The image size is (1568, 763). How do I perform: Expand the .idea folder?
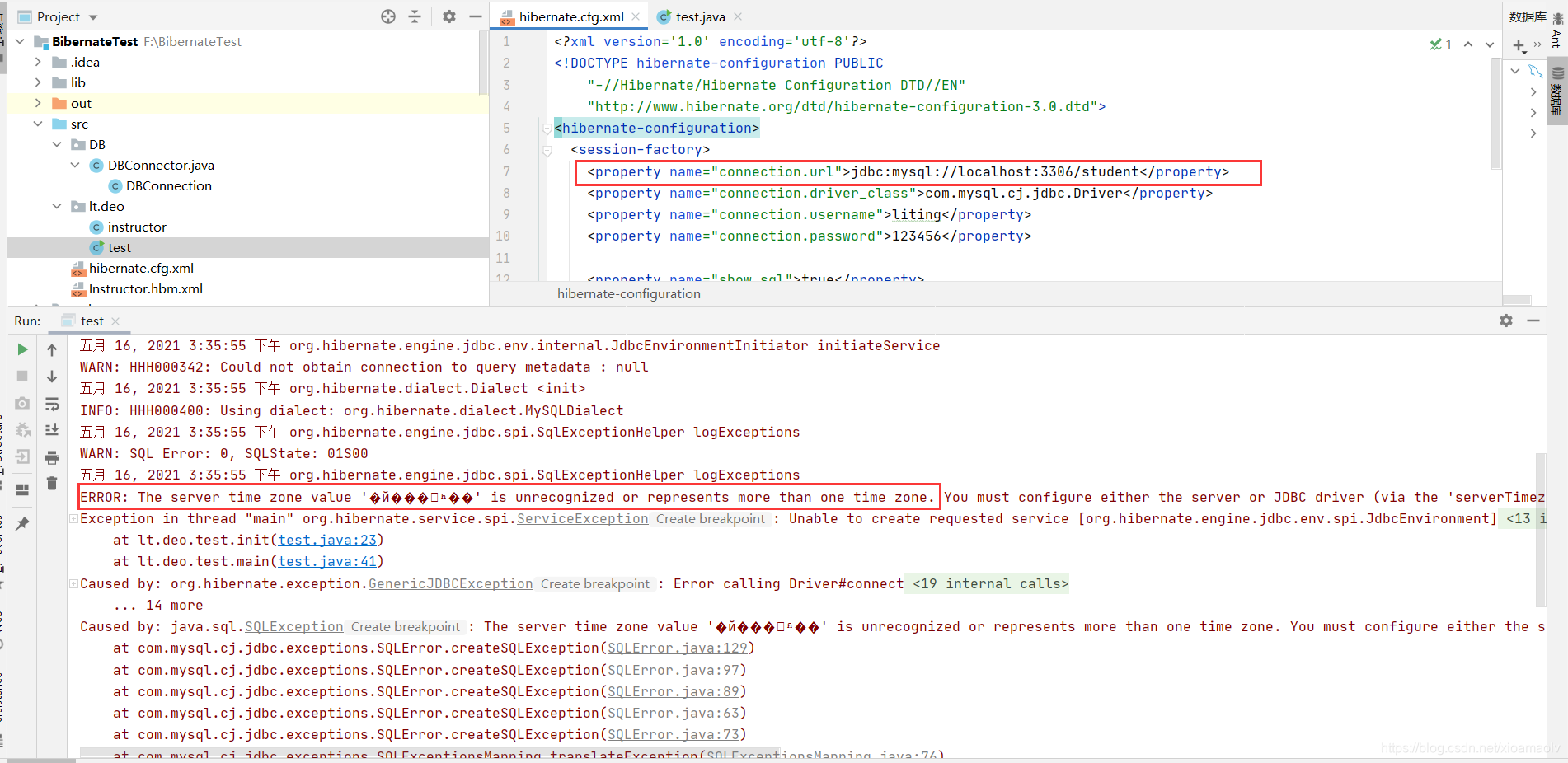38,62
